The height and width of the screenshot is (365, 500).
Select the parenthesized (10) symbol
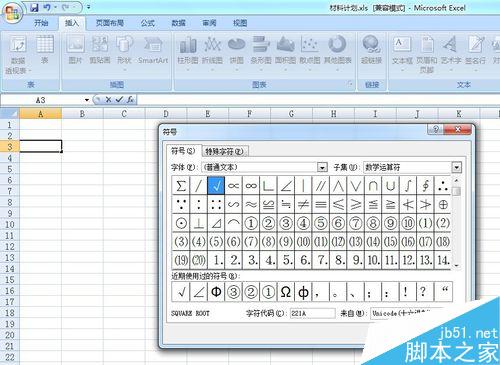click(x=303, y=241)
